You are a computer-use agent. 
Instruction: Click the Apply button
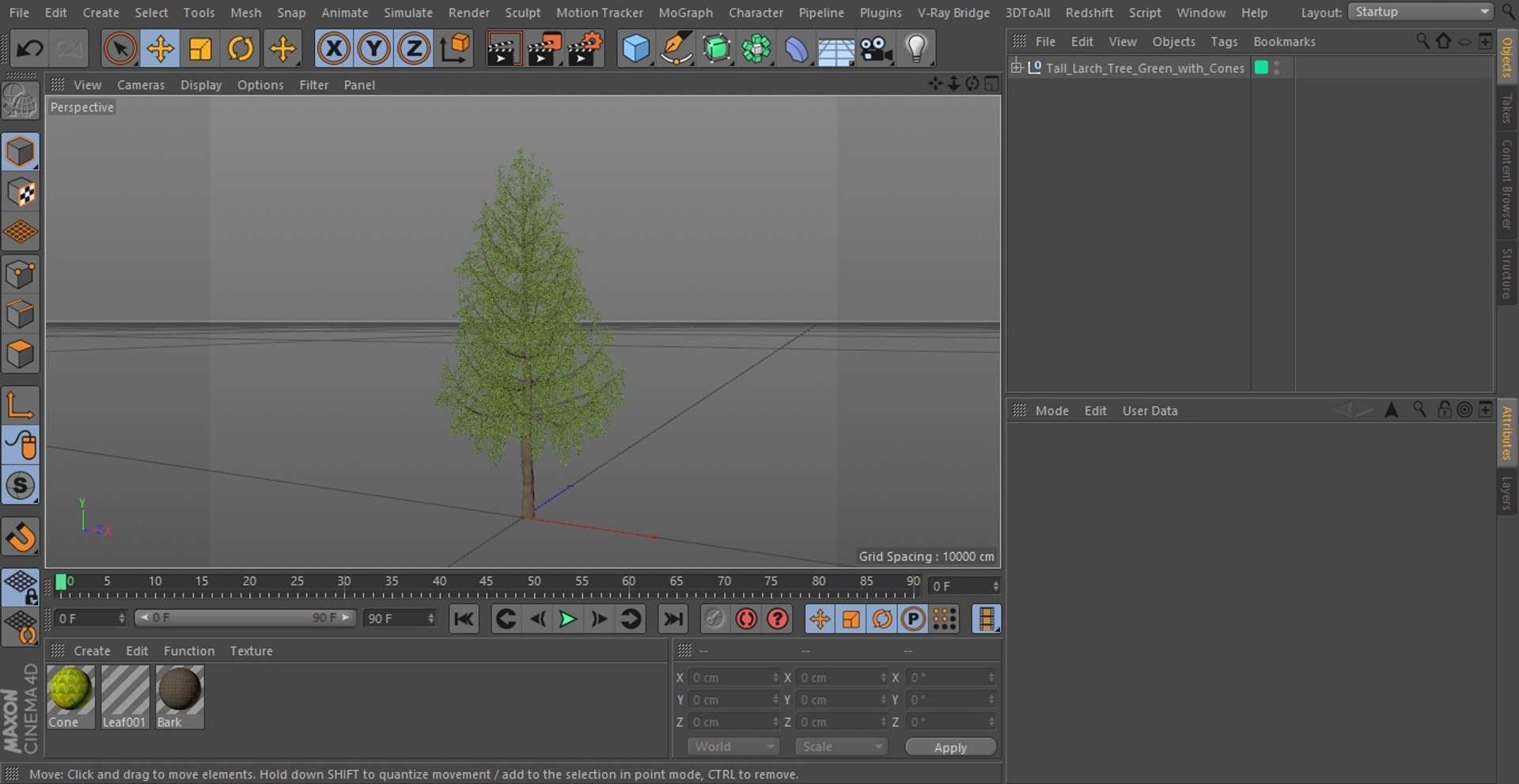pos(950,748)
